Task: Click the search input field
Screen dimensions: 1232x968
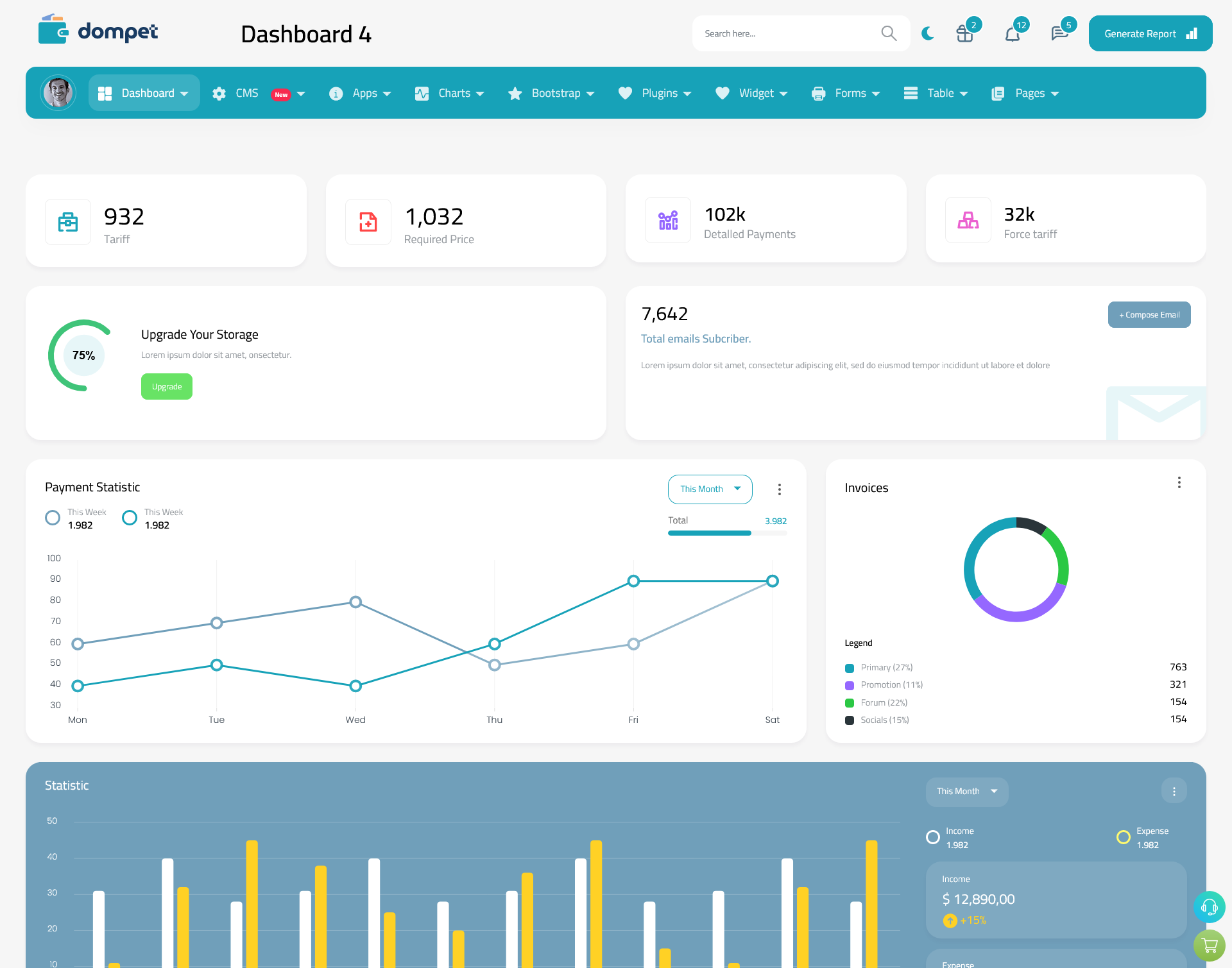Action: pos(789,33)
